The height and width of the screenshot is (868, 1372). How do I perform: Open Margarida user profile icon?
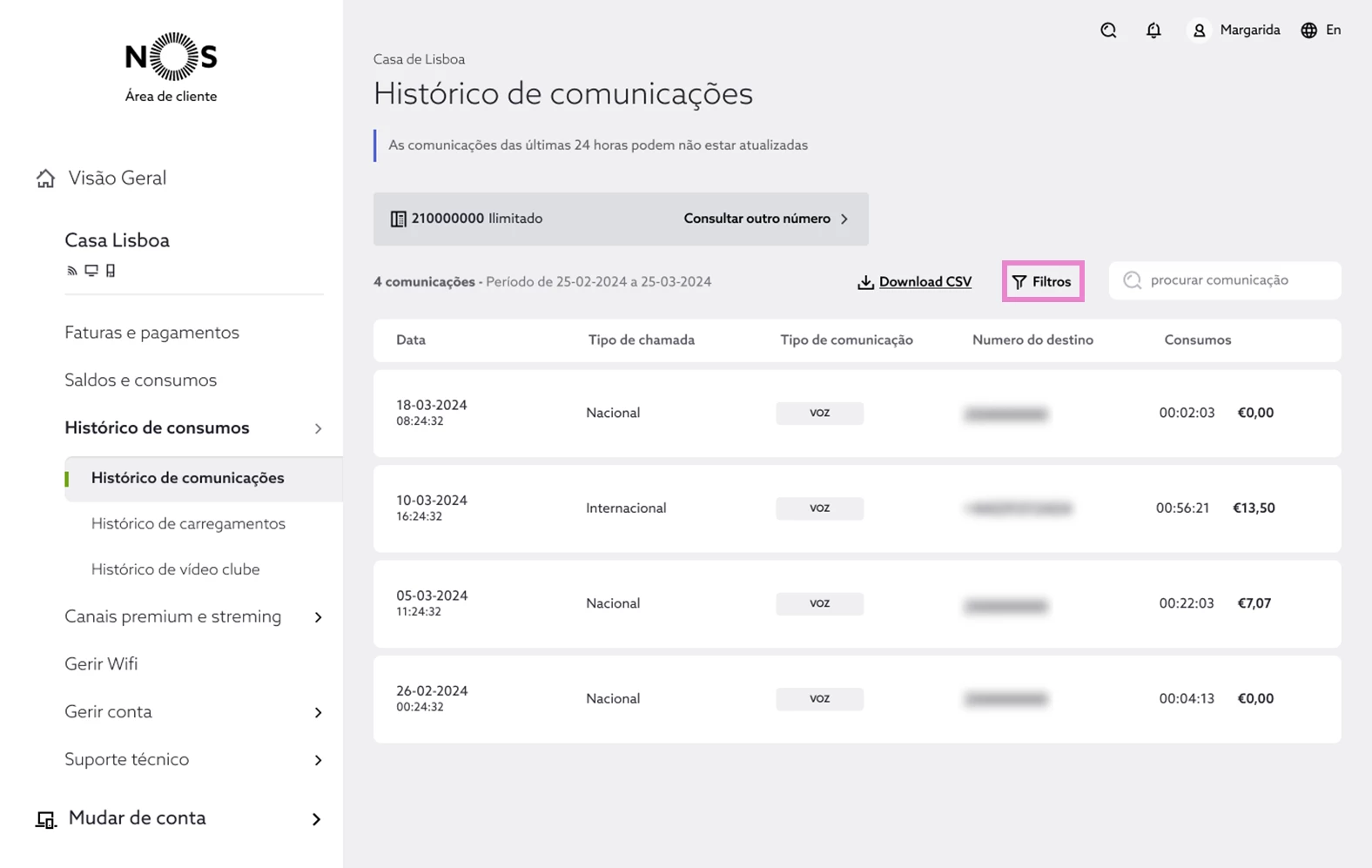(1199, 30)
